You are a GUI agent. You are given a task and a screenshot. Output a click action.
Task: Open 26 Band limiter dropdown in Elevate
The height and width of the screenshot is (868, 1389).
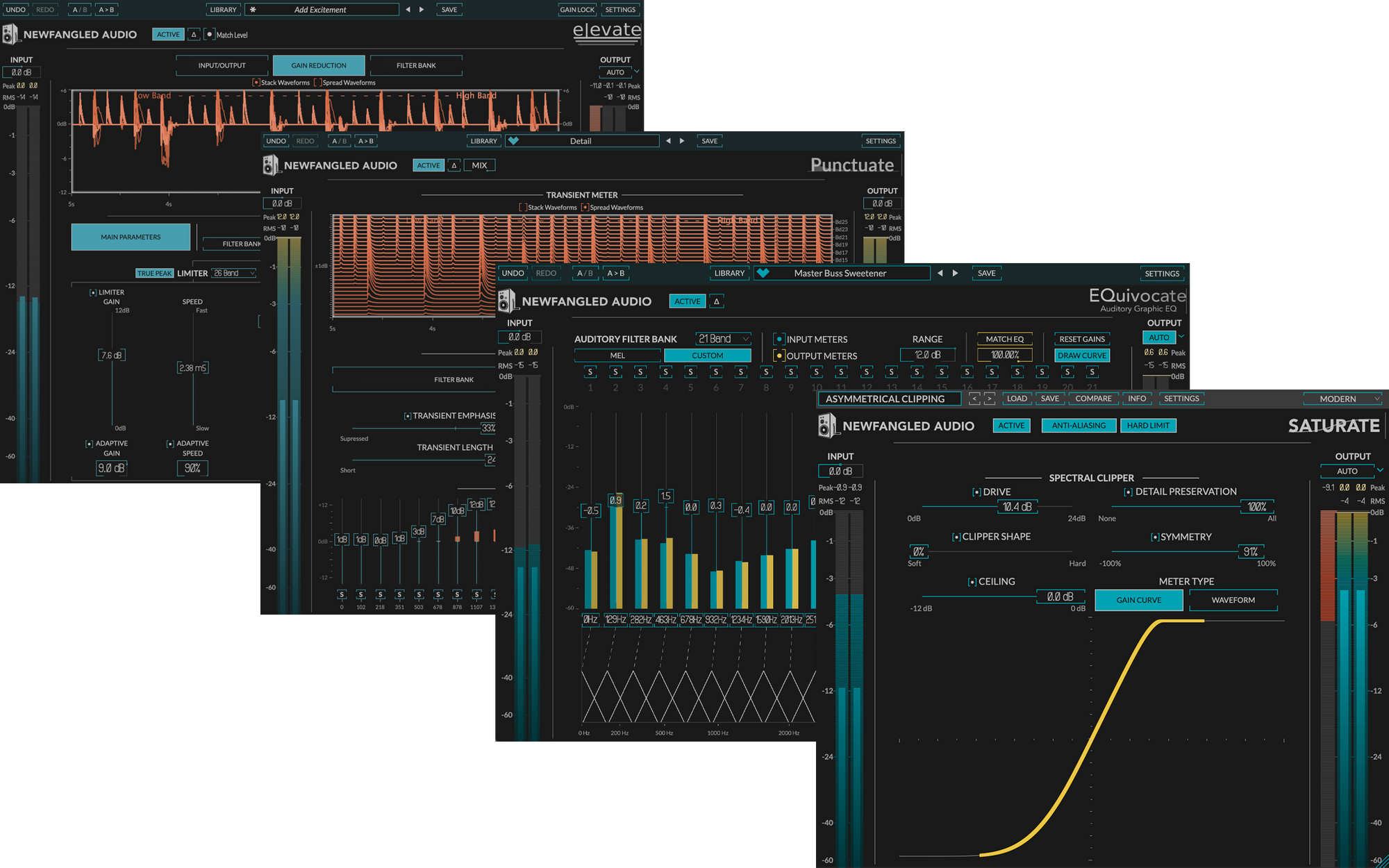[234, 274]
